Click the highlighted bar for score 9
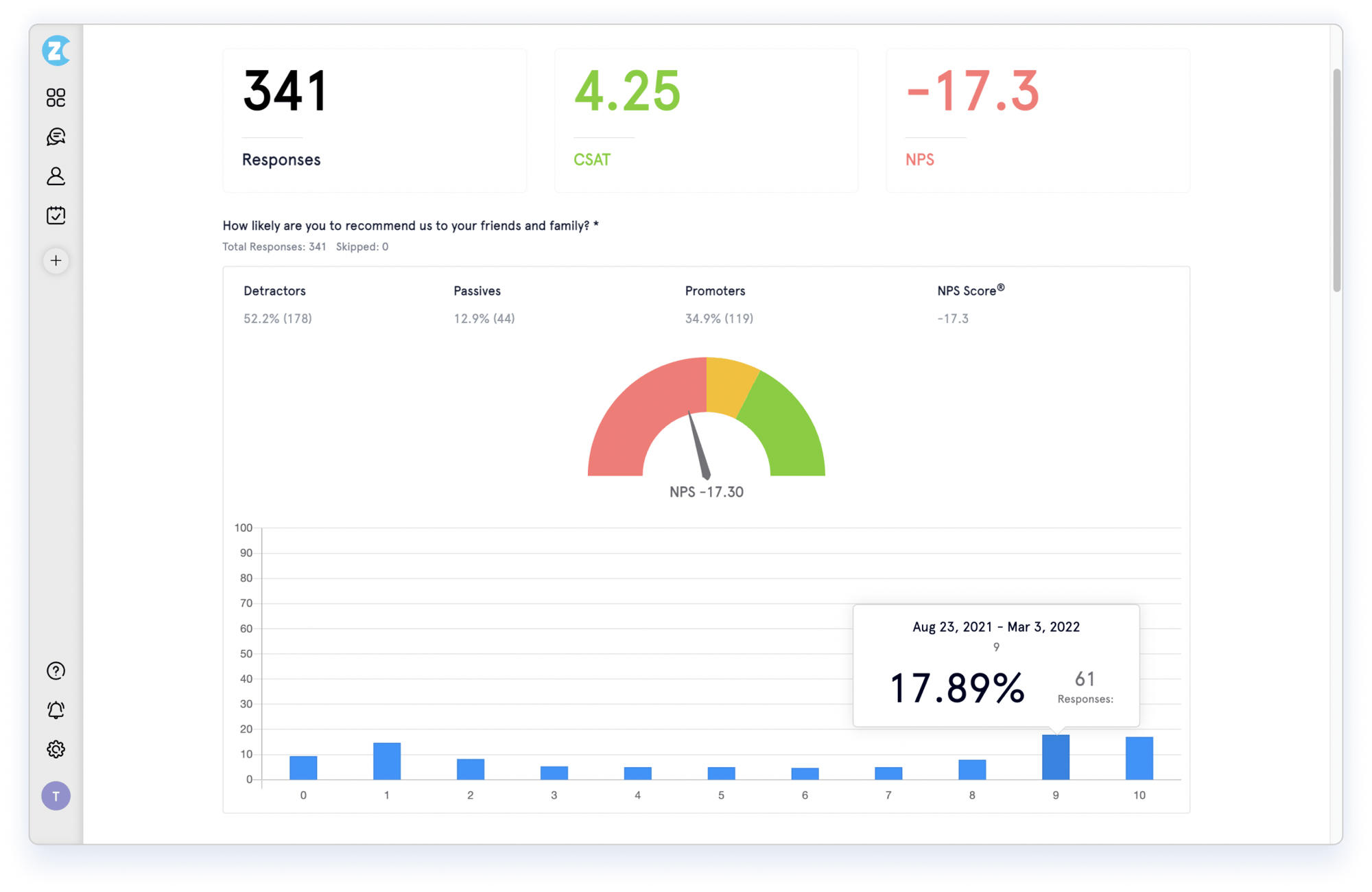Screen dimensions: 1372x892 point(1056,757)
